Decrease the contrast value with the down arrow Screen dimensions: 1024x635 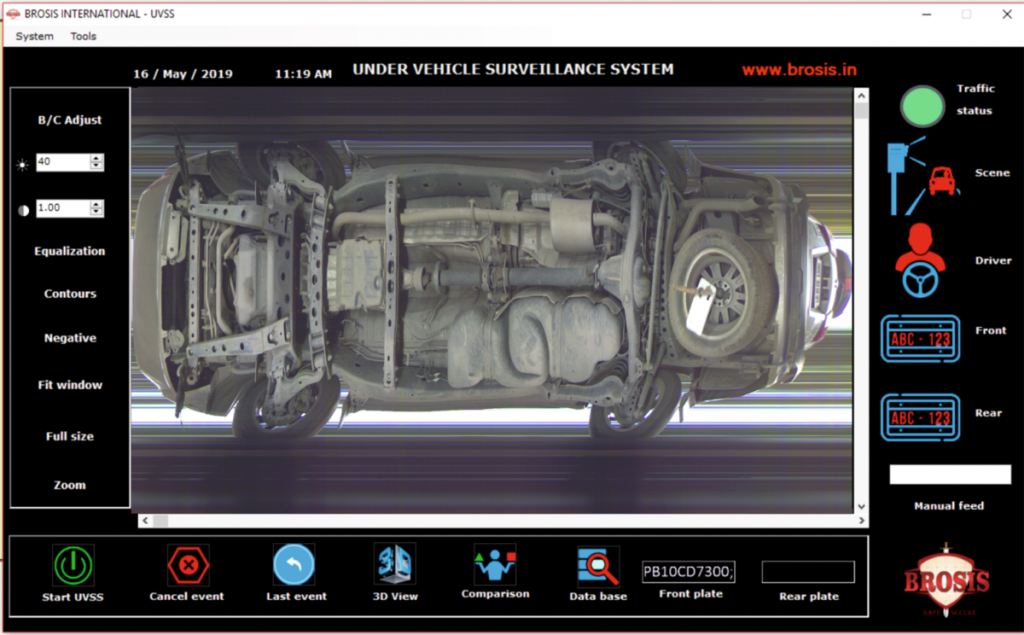point(96,212)
